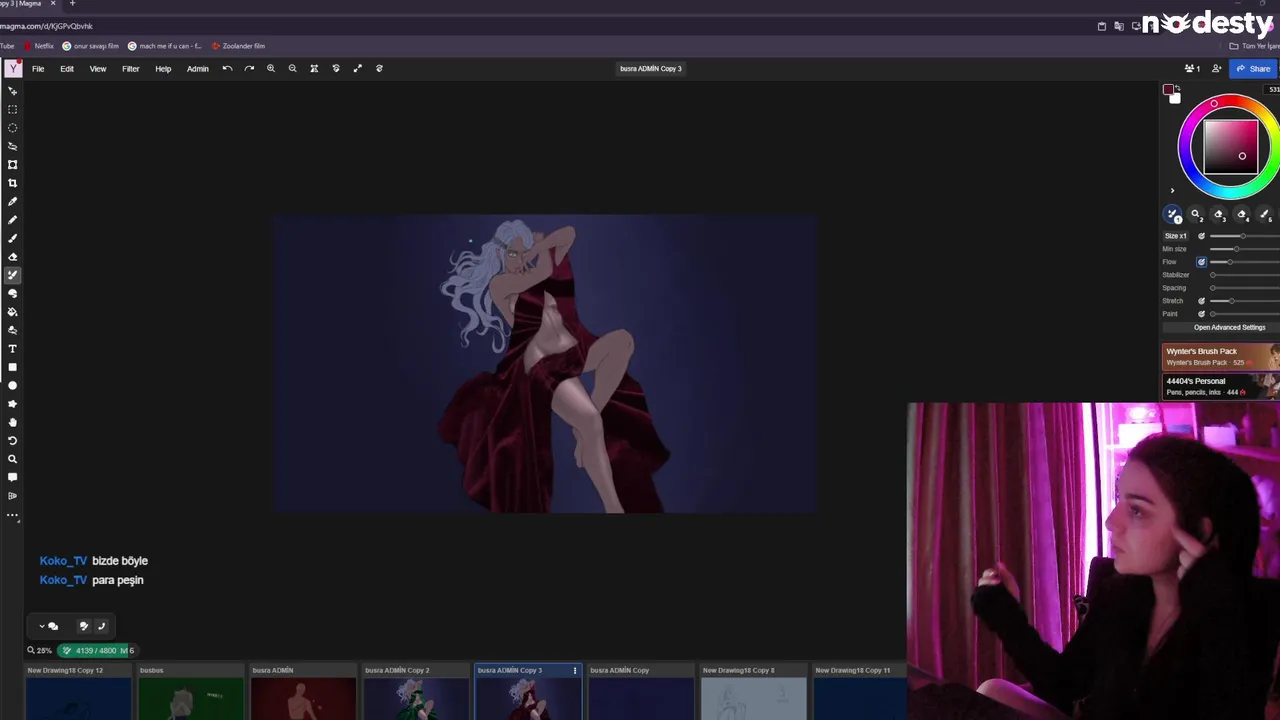The height and width of the screenshot is (720, 1280).
Task: Toggle pressure for Stretch slider
Action: point(1202,301)
